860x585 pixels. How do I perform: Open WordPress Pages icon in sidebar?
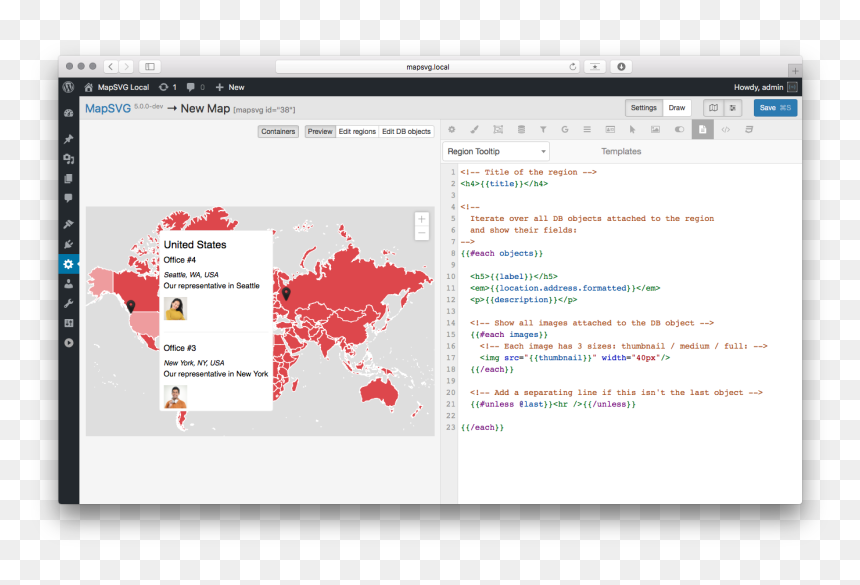coord(69,179)
